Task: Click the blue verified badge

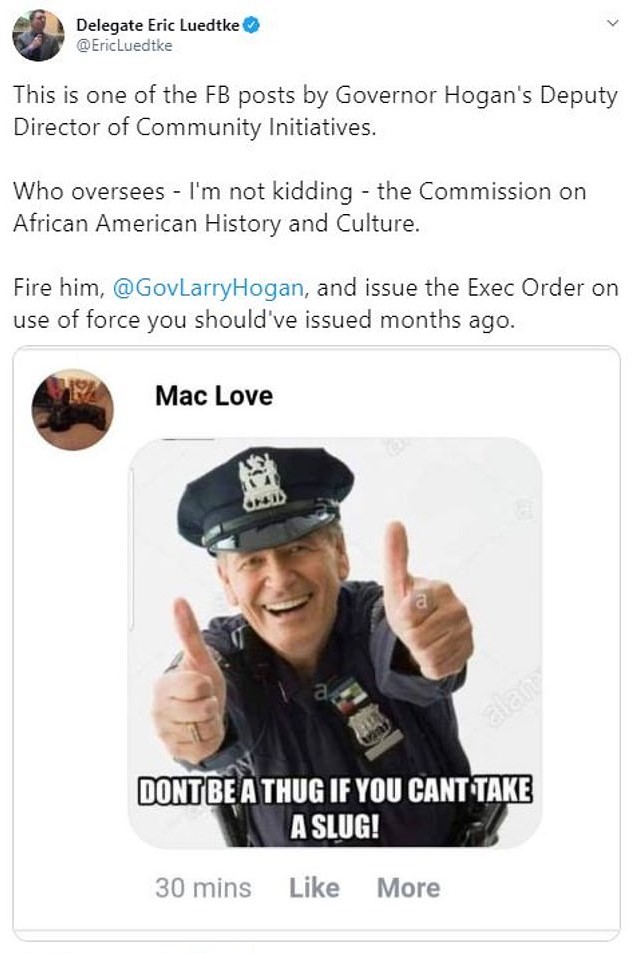Action: [252, 25]
